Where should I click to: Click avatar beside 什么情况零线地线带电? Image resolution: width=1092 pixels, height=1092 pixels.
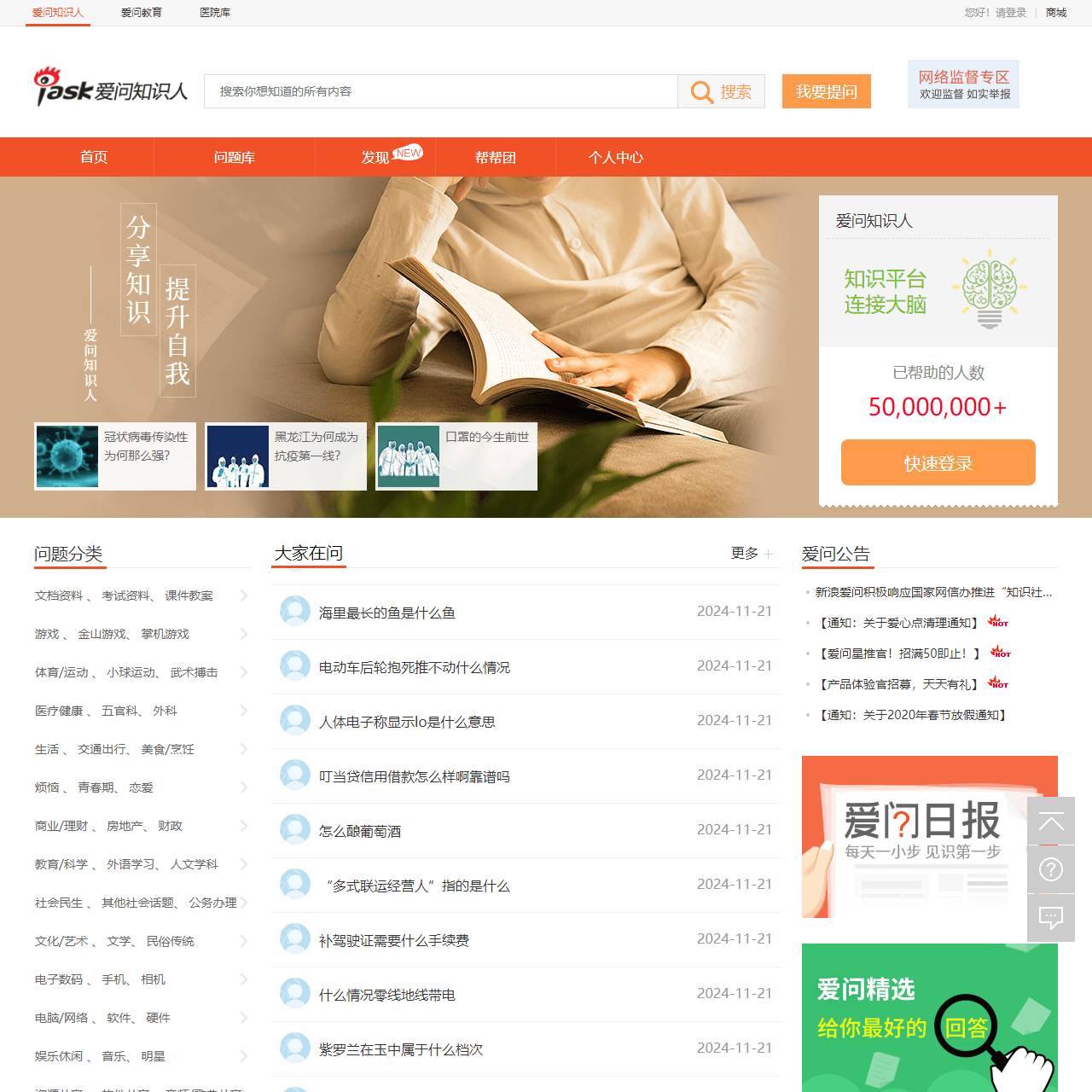(295, 993)
